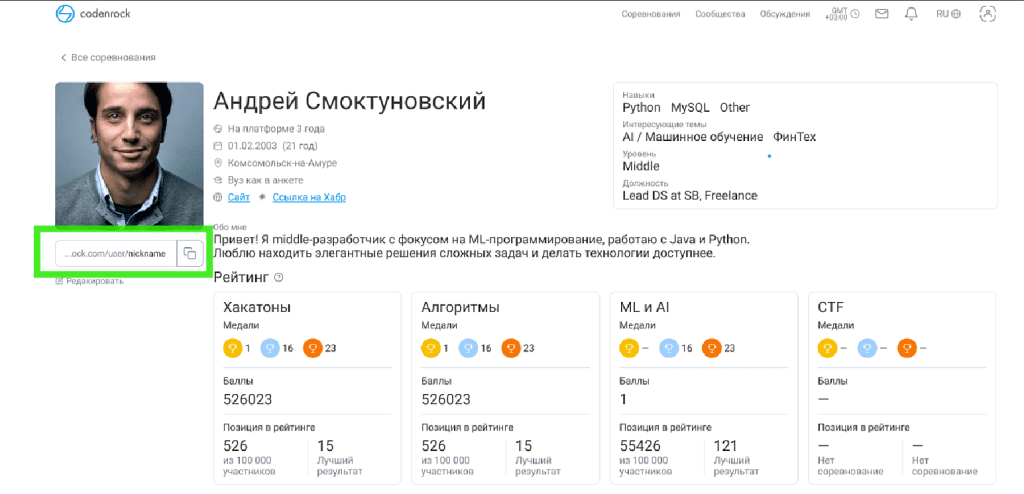Click the Редактировать profile link
Screen dimensions: 1024x494
[x=89, y=281]
